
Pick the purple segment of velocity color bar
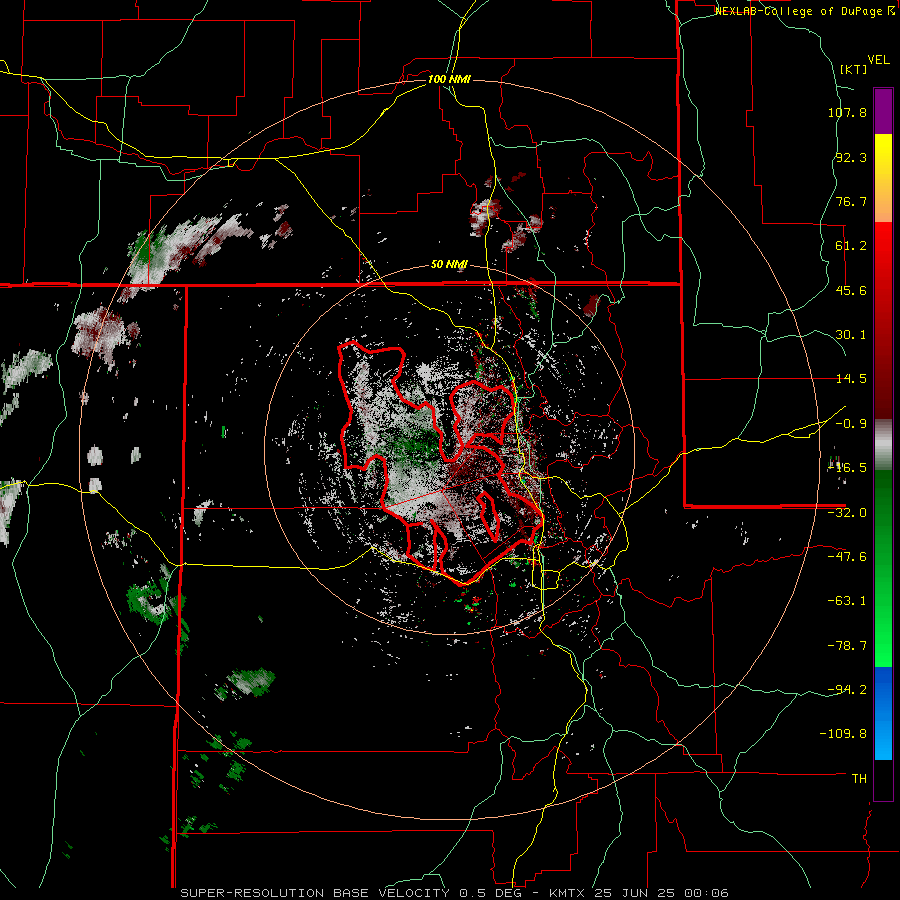pyautogui.click(x=883, y=111)
